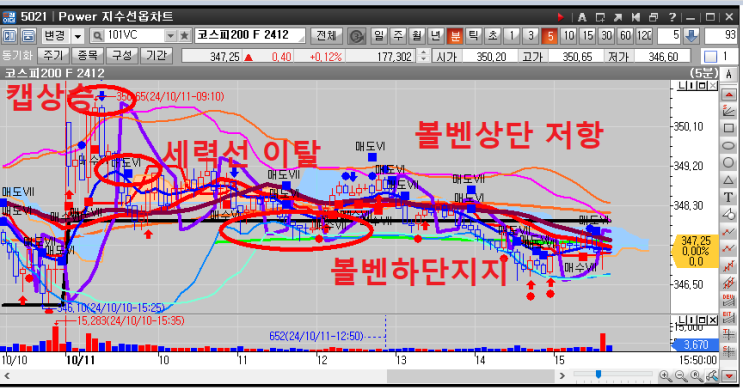Click the red up arrow toolbar scroller
The image size is (743, 390).
[x=728, y=95]
